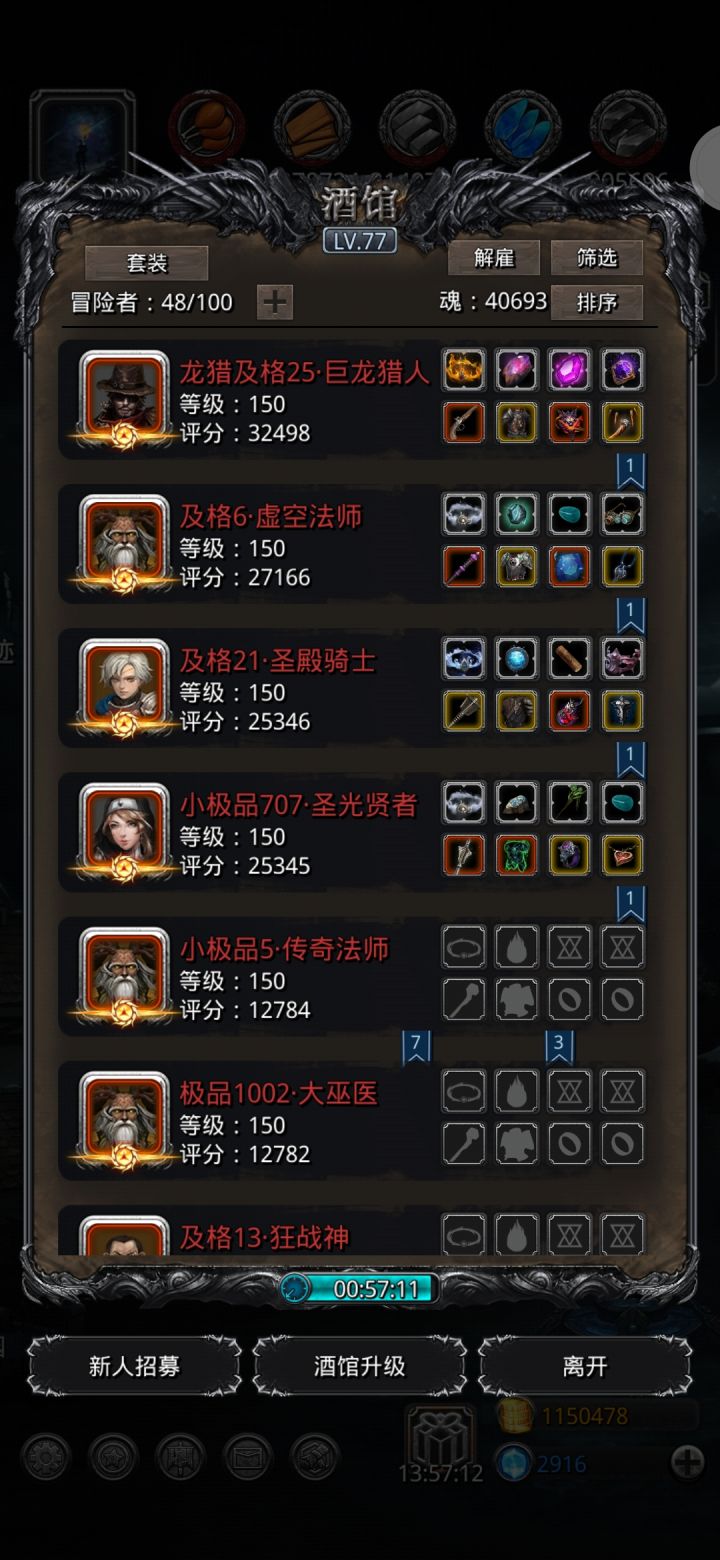Select the pistol weapon slot of 巨龙猎人

[x=464, y=422]
